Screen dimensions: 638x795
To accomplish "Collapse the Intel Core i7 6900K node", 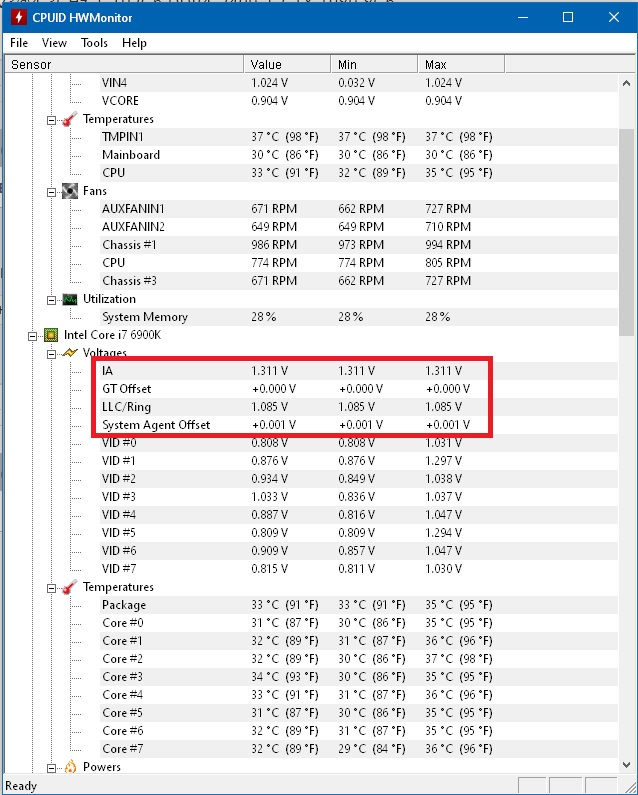I will tap(34, 335).
